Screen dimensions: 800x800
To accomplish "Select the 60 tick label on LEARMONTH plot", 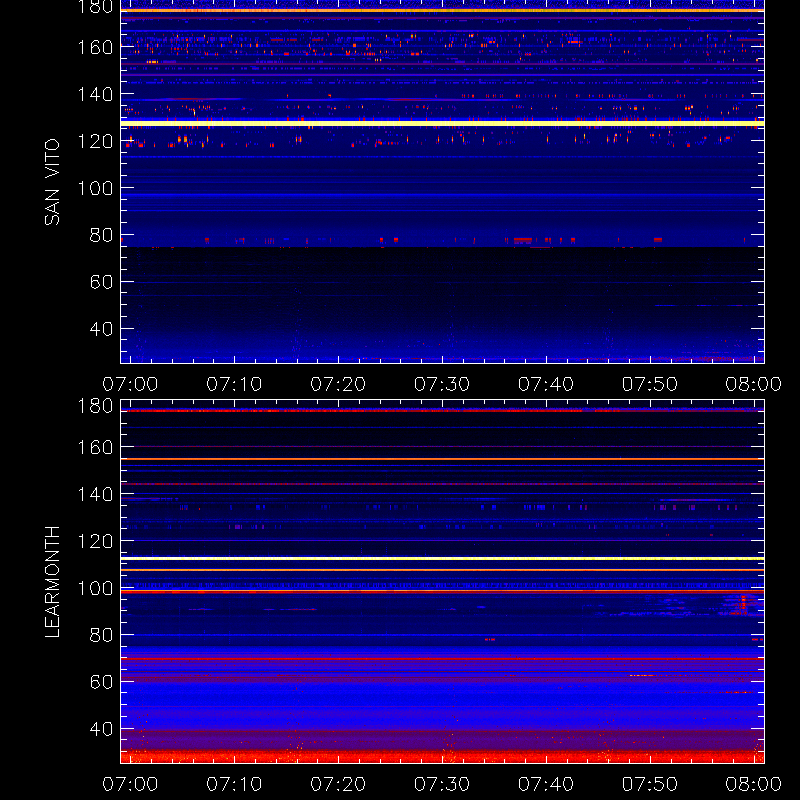I will pyautogui.click(x=102, y=682).
